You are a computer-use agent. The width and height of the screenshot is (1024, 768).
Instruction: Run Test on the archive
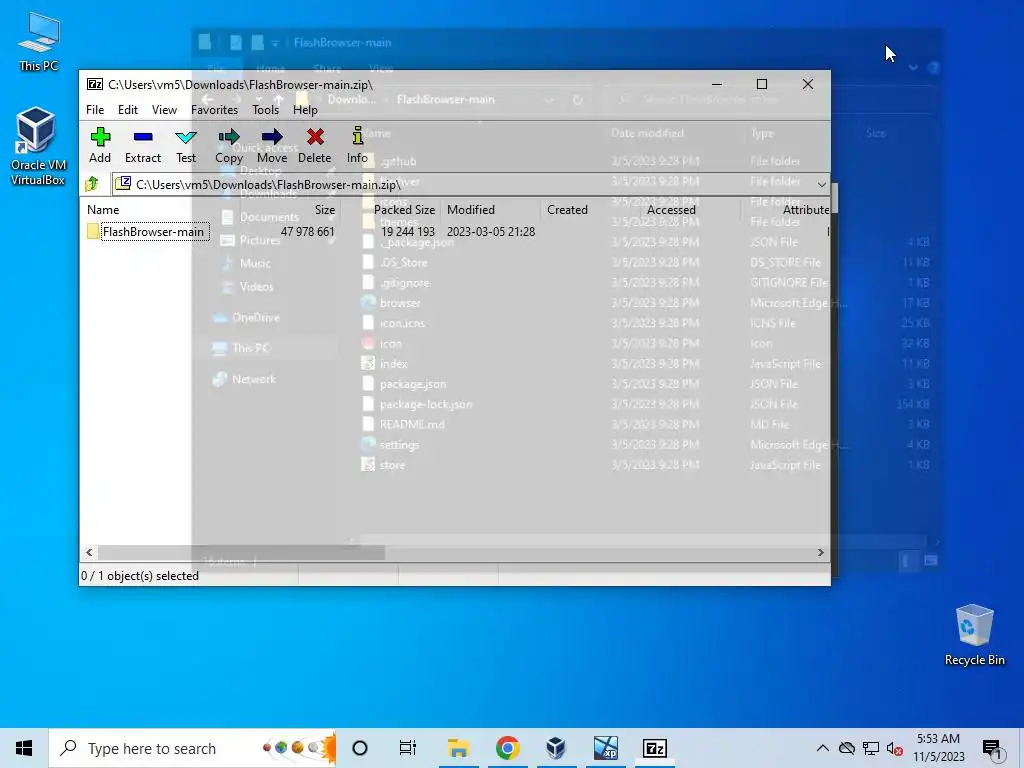click(185, 145)
